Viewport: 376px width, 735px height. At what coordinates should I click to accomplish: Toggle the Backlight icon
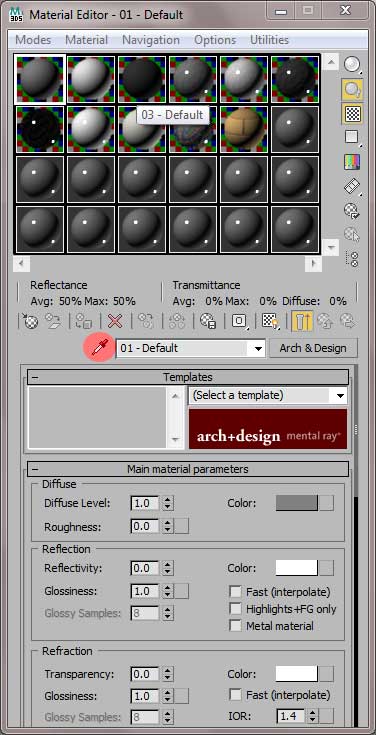(352, 89)
